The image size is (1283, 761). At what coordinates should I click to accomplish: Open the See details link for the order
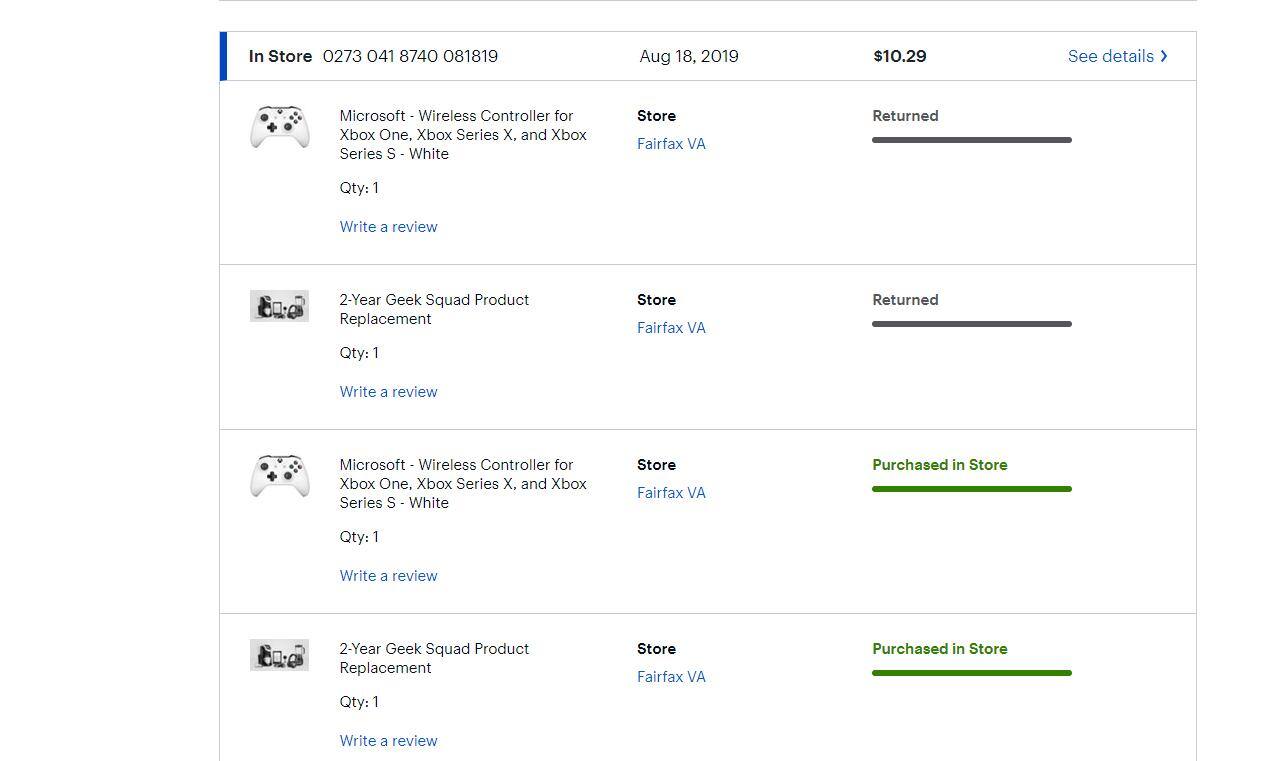coord(1110,56)
